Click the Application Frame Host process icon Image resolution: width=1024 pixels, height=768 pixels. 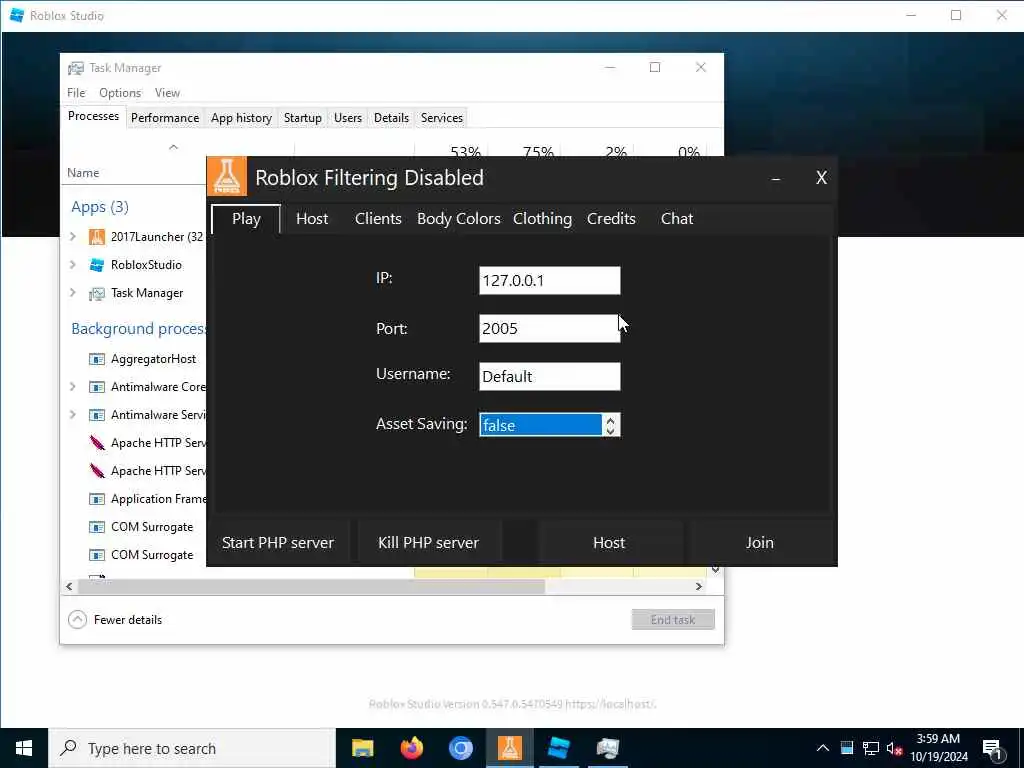point(97,499)
